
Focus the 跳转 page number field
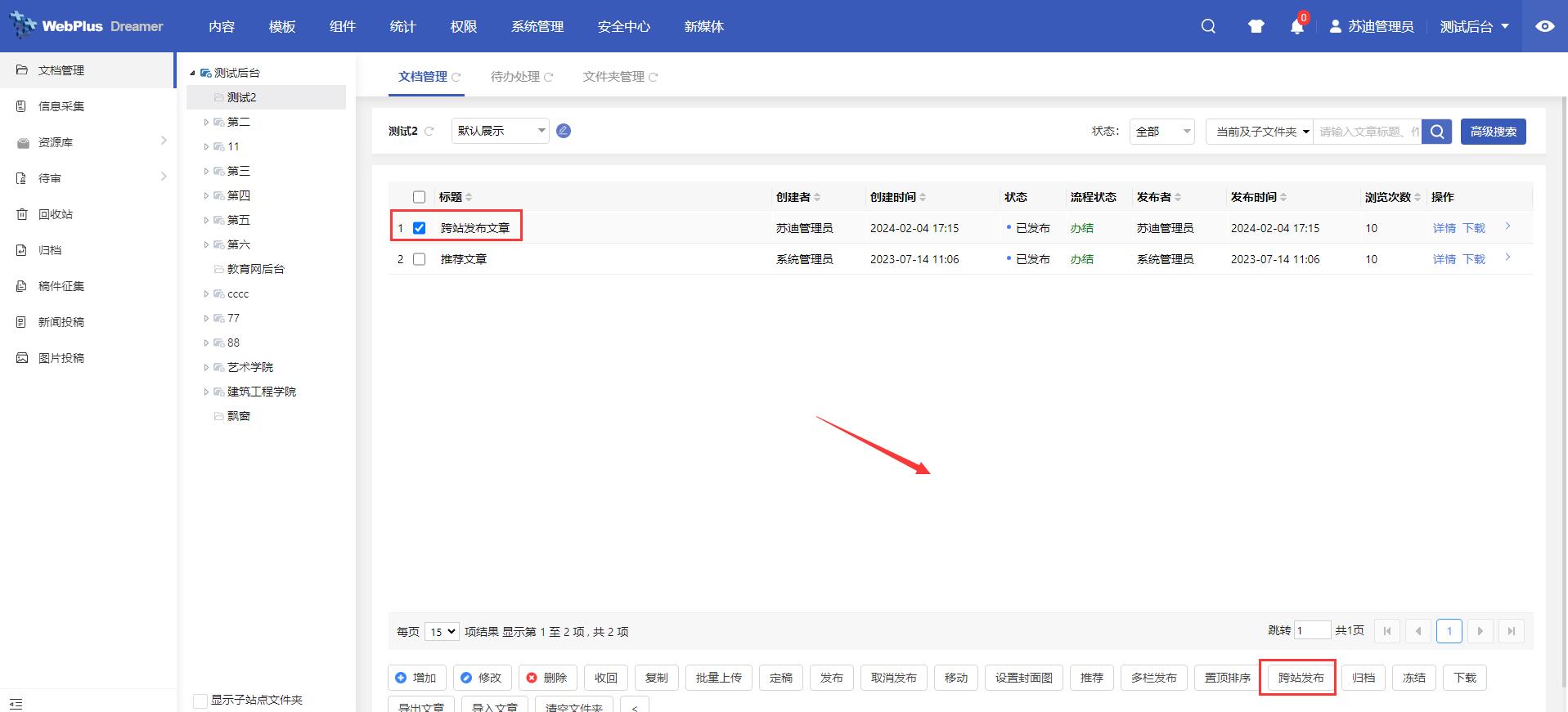(x=1312, y=630)
